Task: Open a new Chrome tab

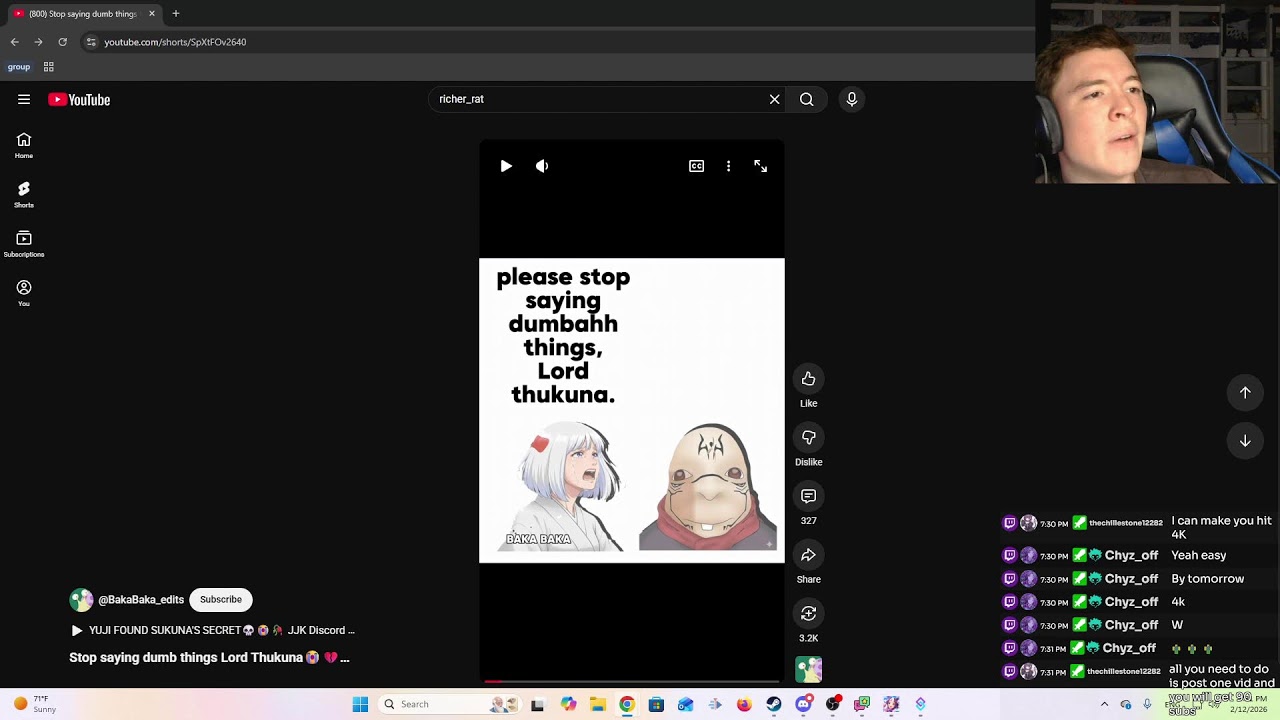Action: pyautogui.click(x=176, y=14)
